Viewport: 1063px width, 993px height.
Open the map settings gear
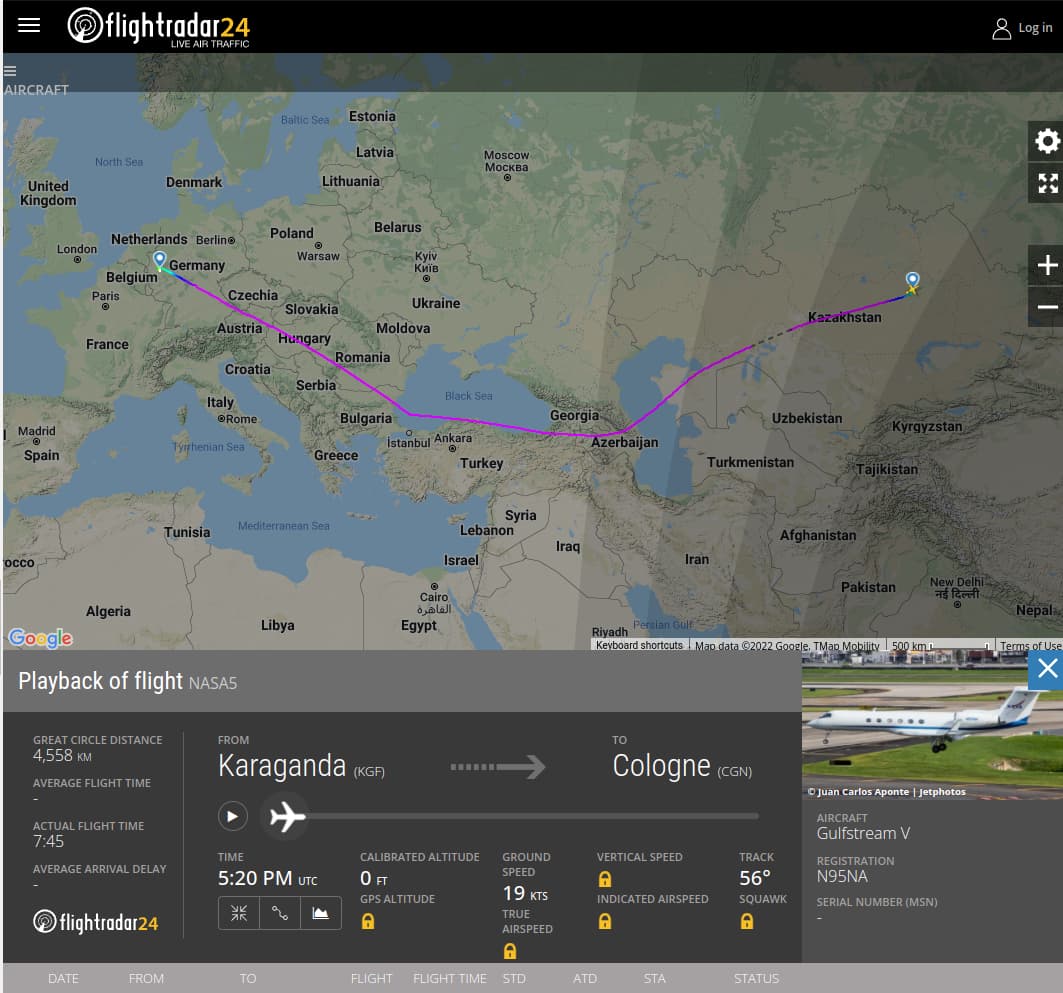pyautogui.click(x=1046, y=141)
